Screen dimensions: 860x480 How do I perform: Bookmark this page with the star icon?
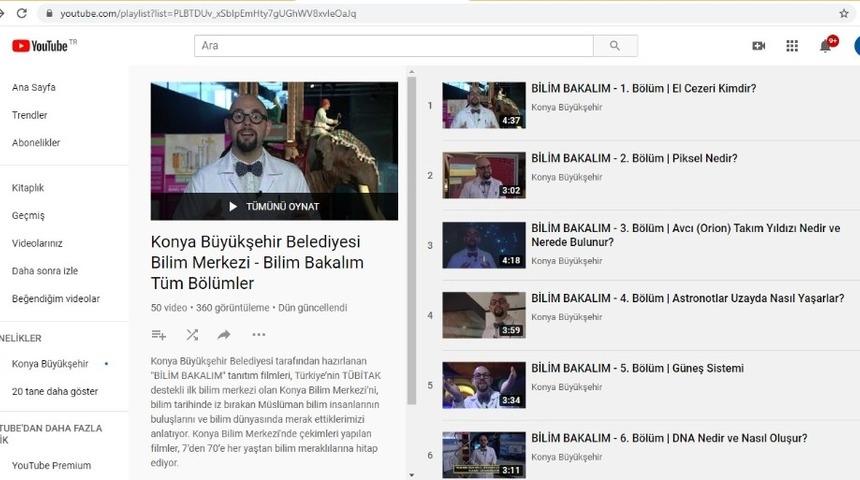(x=844, y=13)
